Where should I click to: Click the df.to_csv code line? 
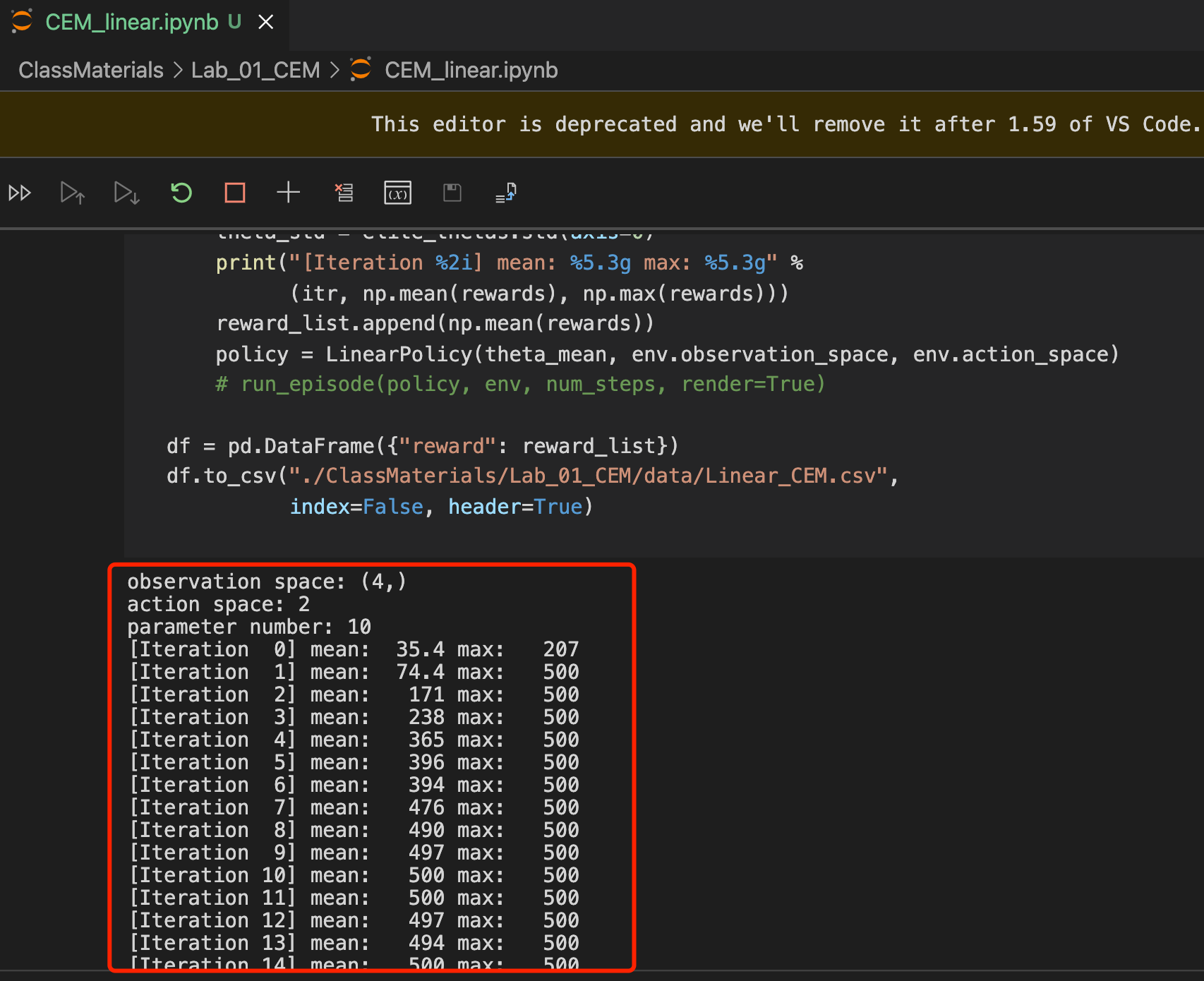coord(533,476)
